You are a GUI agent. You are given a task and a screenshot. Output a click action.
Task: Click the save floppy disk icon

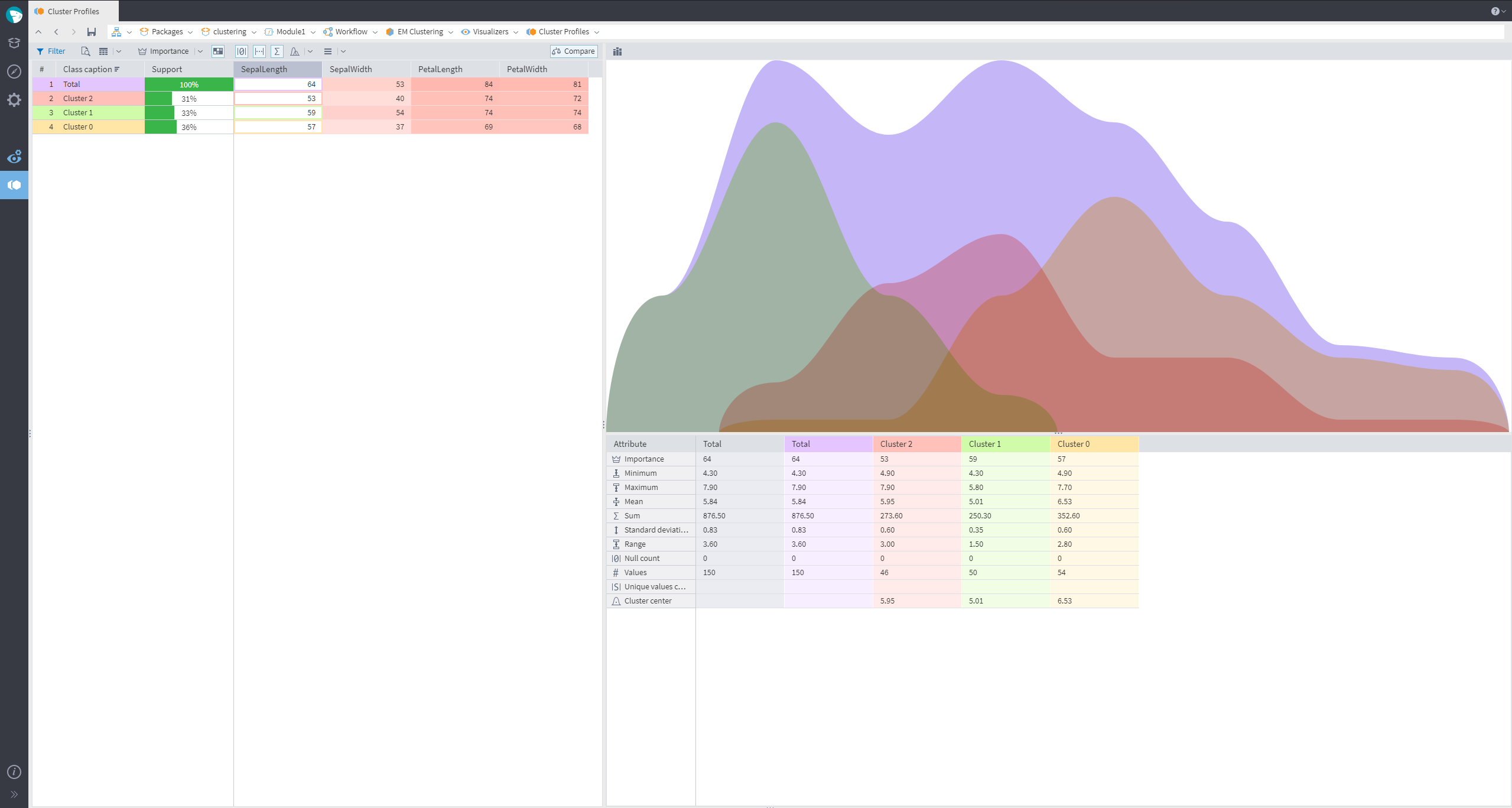[92, 32]
